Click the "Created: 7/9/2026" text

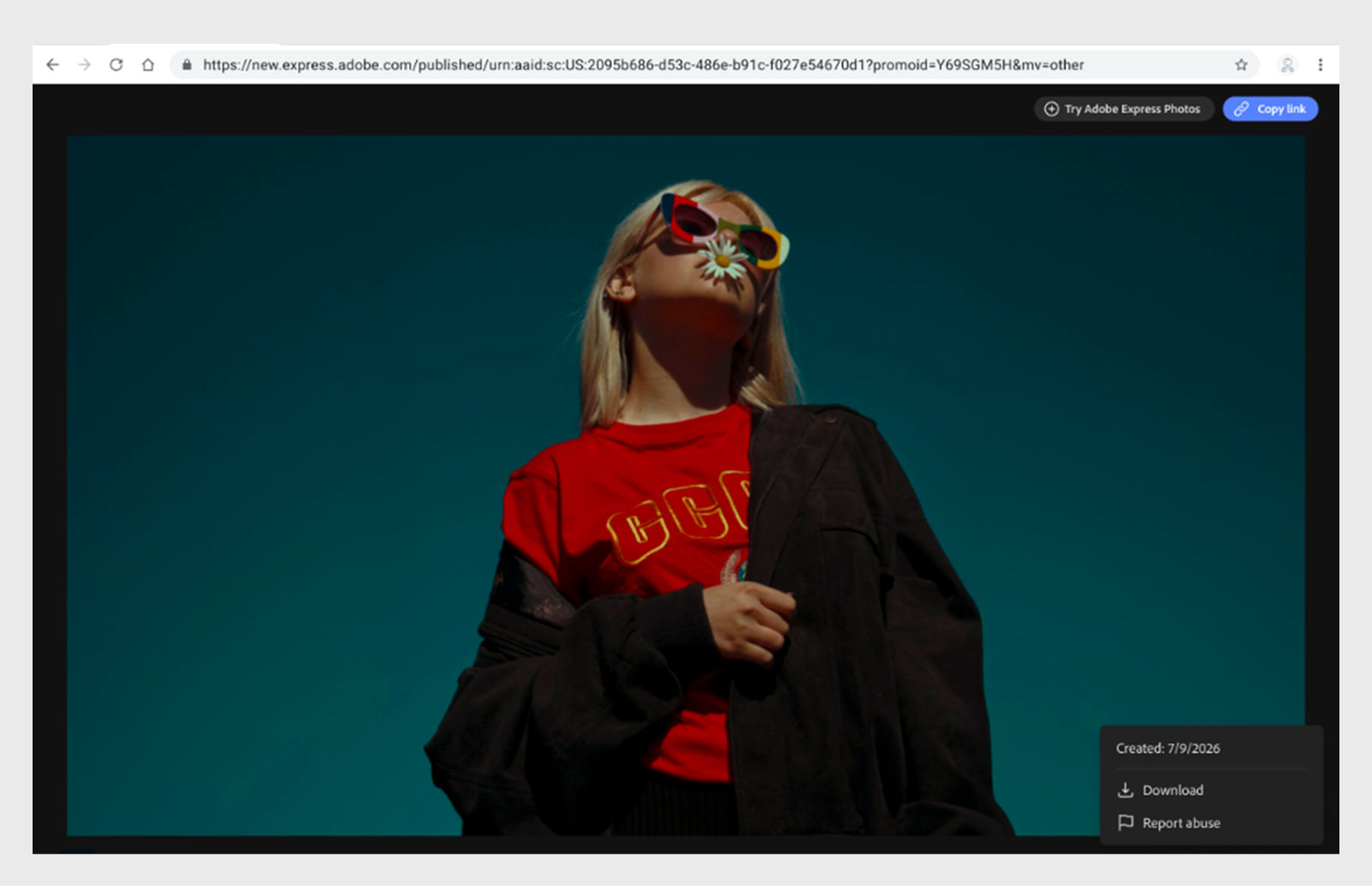point(1168,748)
